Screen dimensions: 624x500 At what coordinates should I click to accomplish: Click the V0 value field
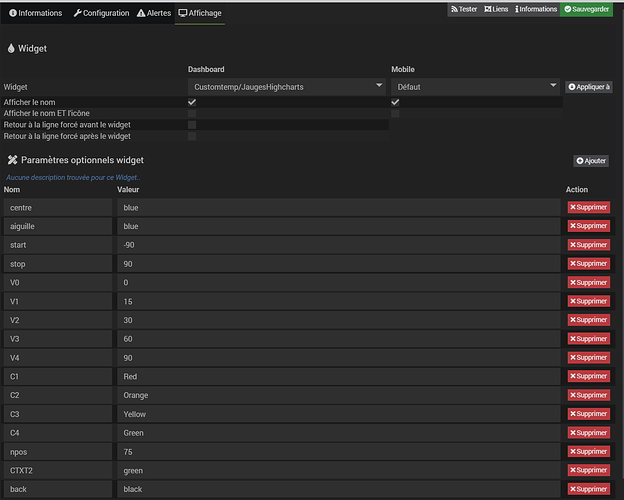pyautogui.click(x=339, y=283)
